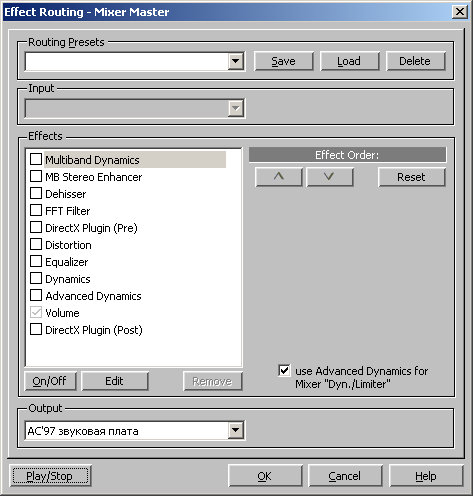This screenshot has height=496, width=473.
Task: Save the routing preset
Action: pyautogui.click(x=284, y=61)
